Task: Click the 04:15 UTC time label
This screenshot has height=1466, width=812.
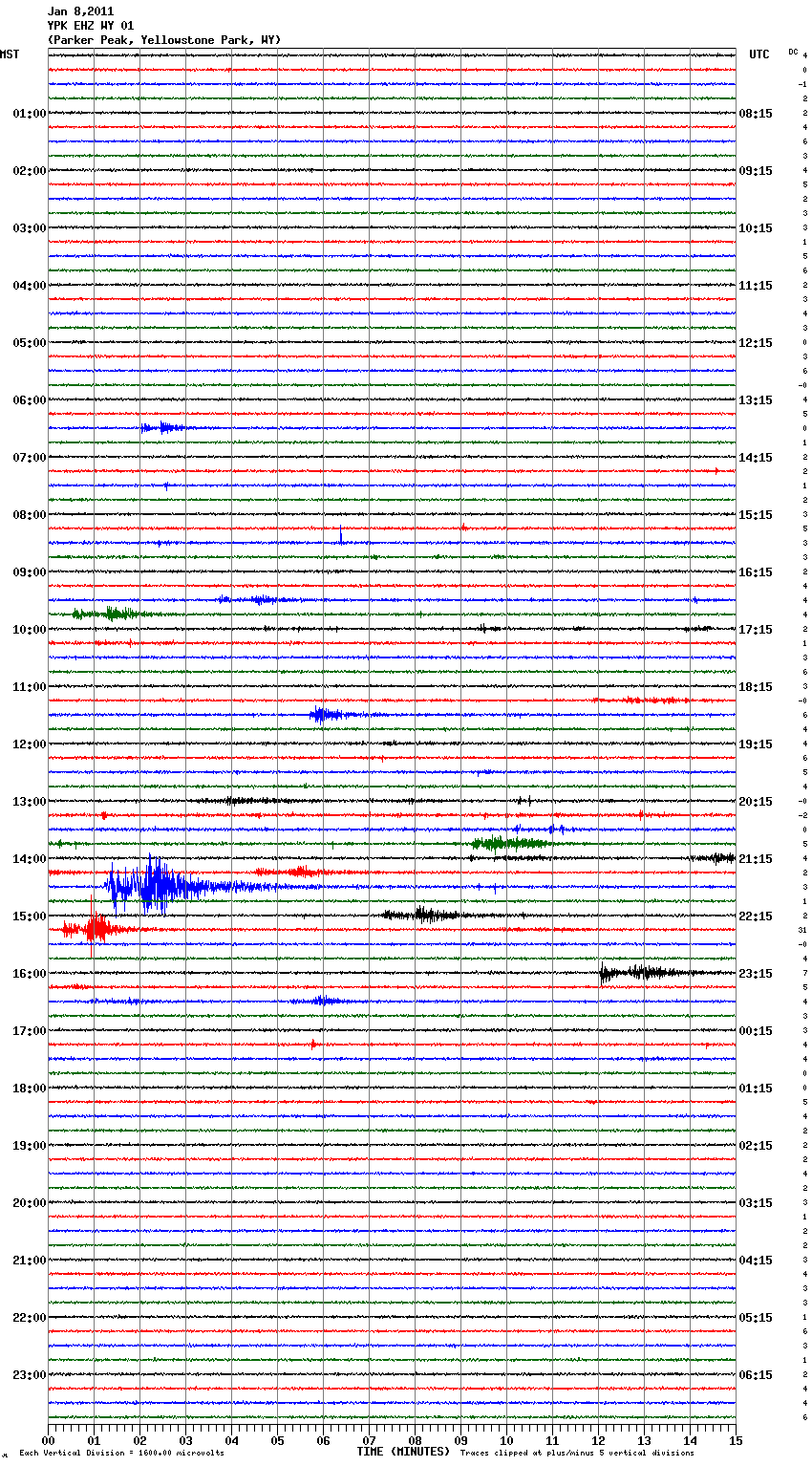Action: point(756,1261)
